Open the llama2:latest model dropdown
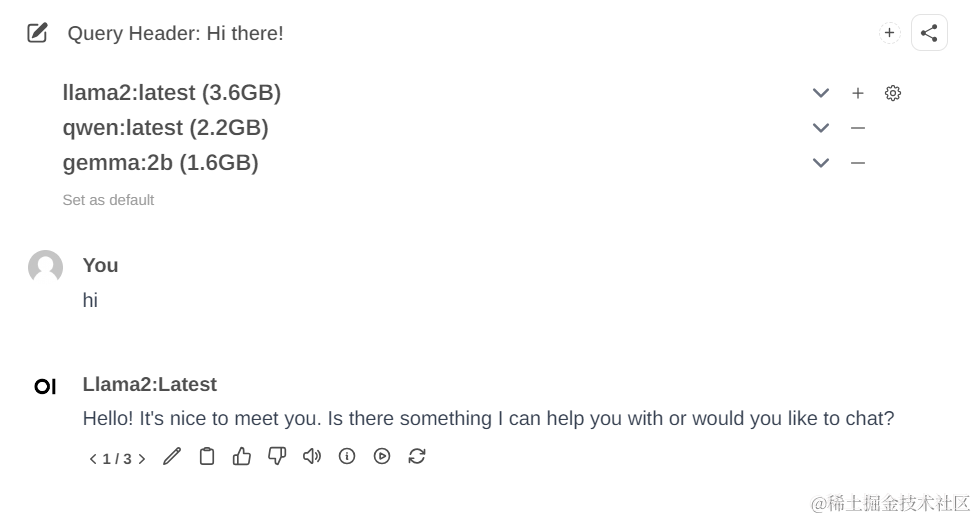 [x=821, y=93]
